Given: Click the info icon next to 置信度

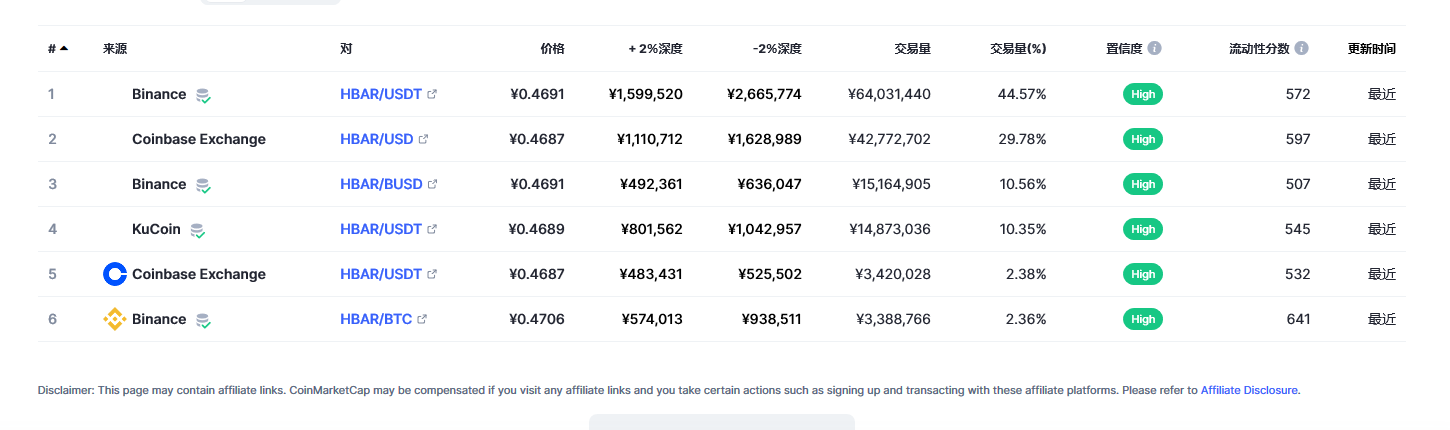Looking at the screenshot, I should tap(1155, 48).
